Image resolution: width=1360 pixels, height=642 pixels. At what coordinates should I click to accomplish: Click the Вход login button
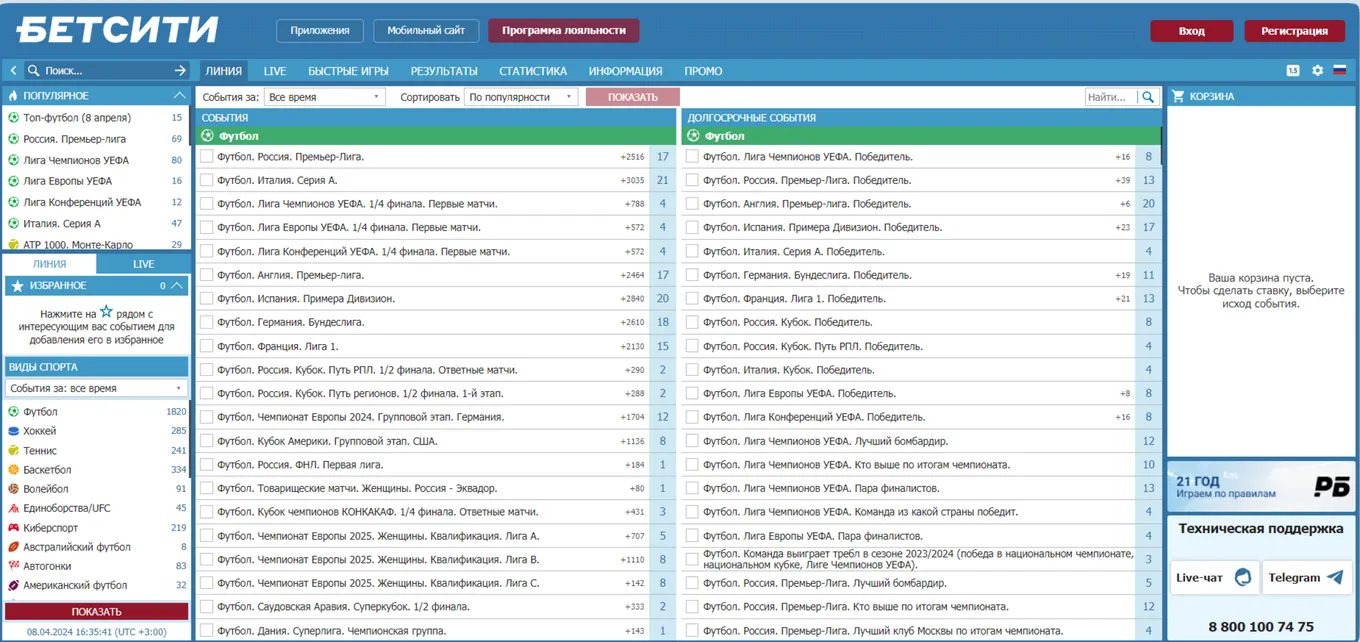1191,31
